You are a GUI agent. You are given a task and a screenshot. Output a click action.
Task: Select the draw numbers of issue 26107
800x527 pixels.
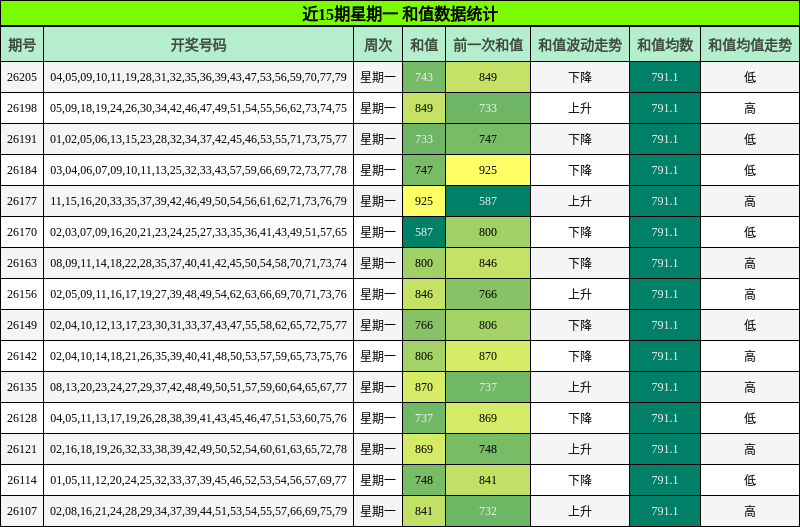tap(198, 511)
